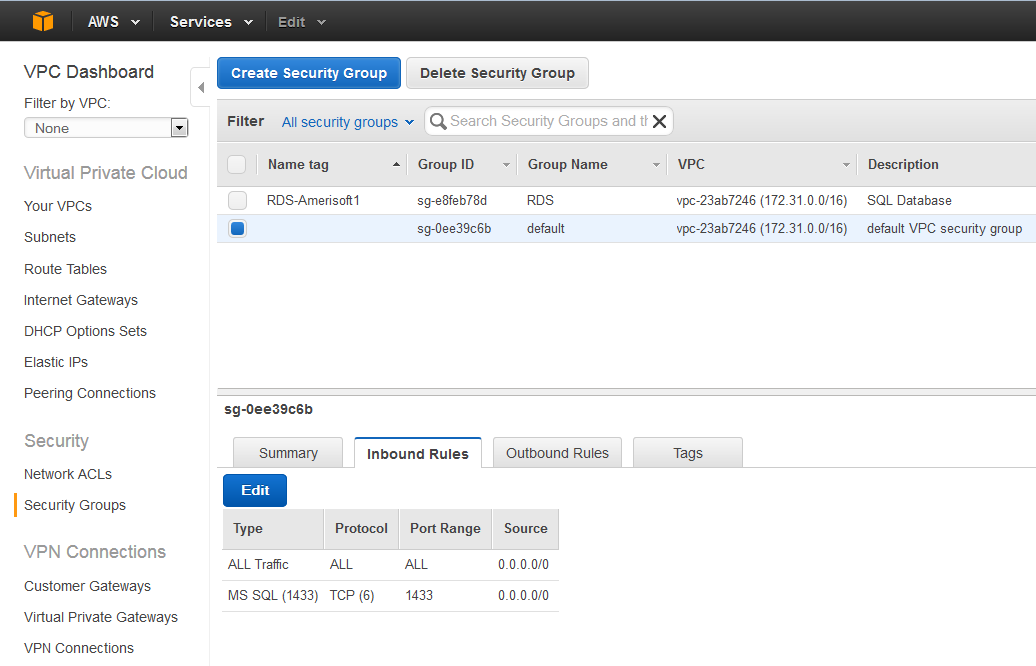Screen dimensions: 1036x666
Task: Click the MS SQL (1433) rule row
Action: [x=390, y=596]
